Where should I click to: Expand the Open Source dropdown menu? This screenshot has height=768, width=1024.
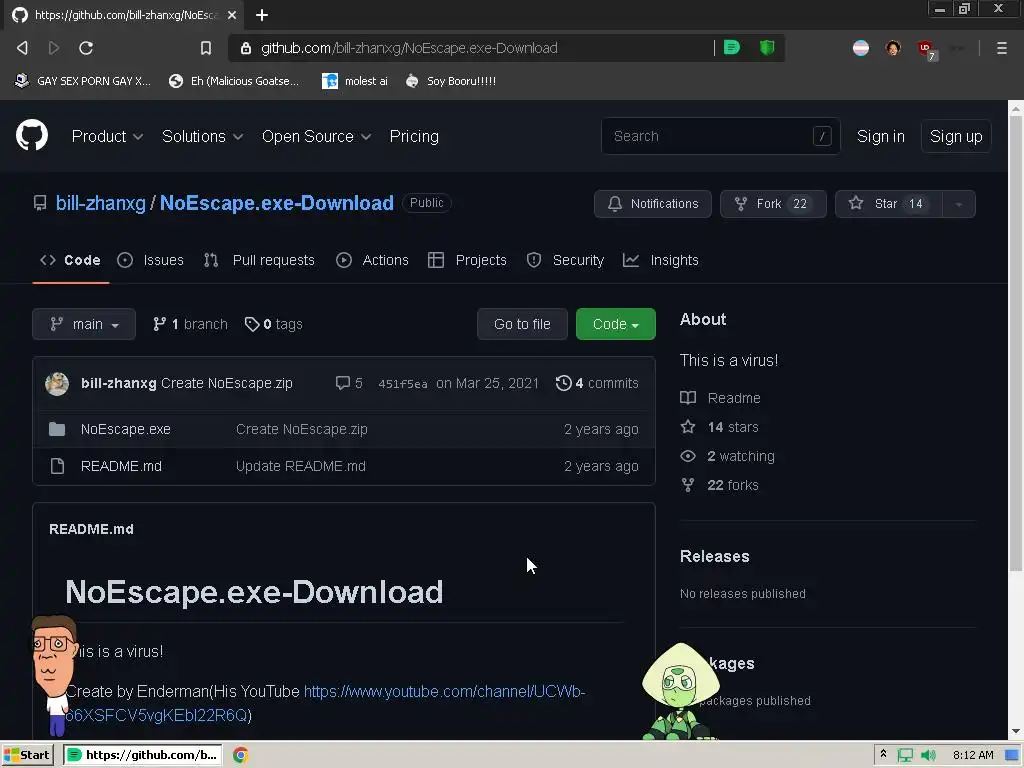click(x=316, y=136)
